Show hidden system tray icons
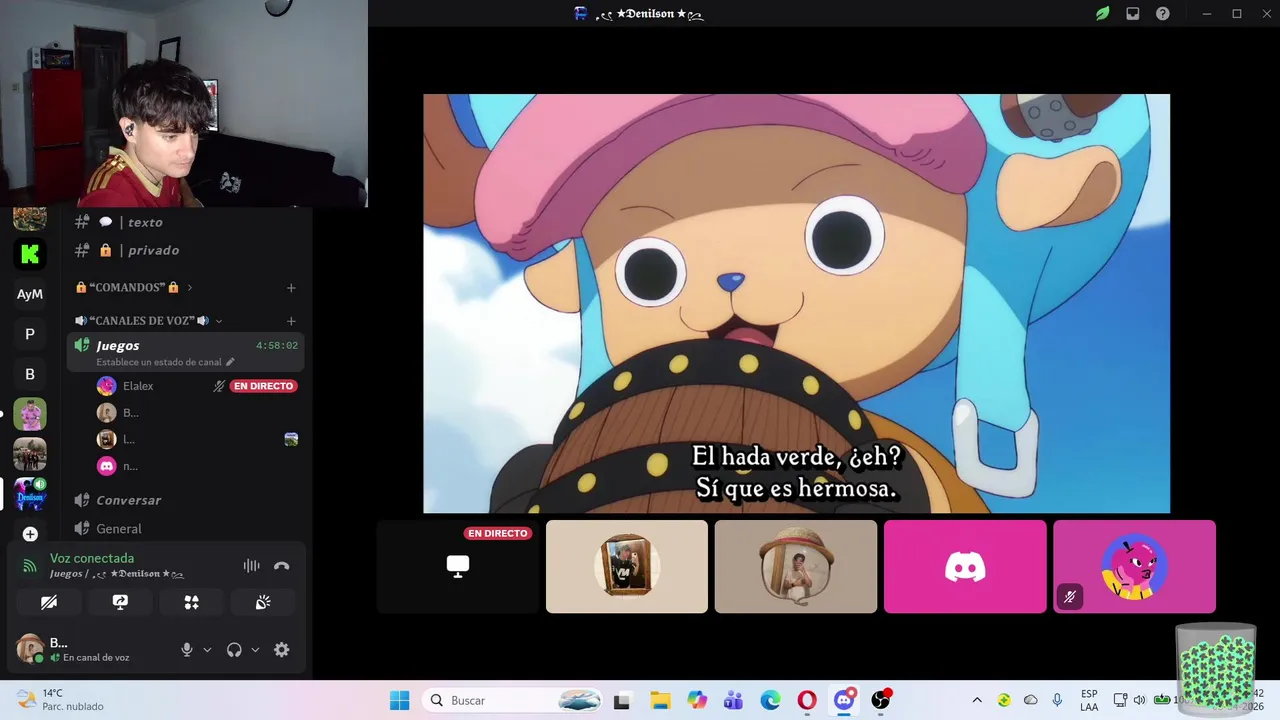 click(x=977, y=700)
